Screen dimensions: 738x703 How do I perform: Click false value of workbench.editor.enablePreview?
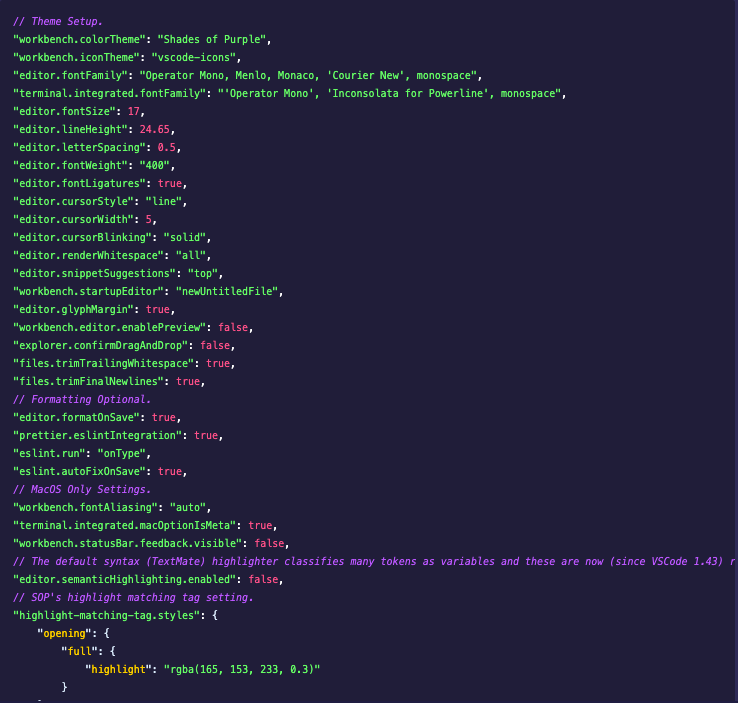(x=233, y=328)
